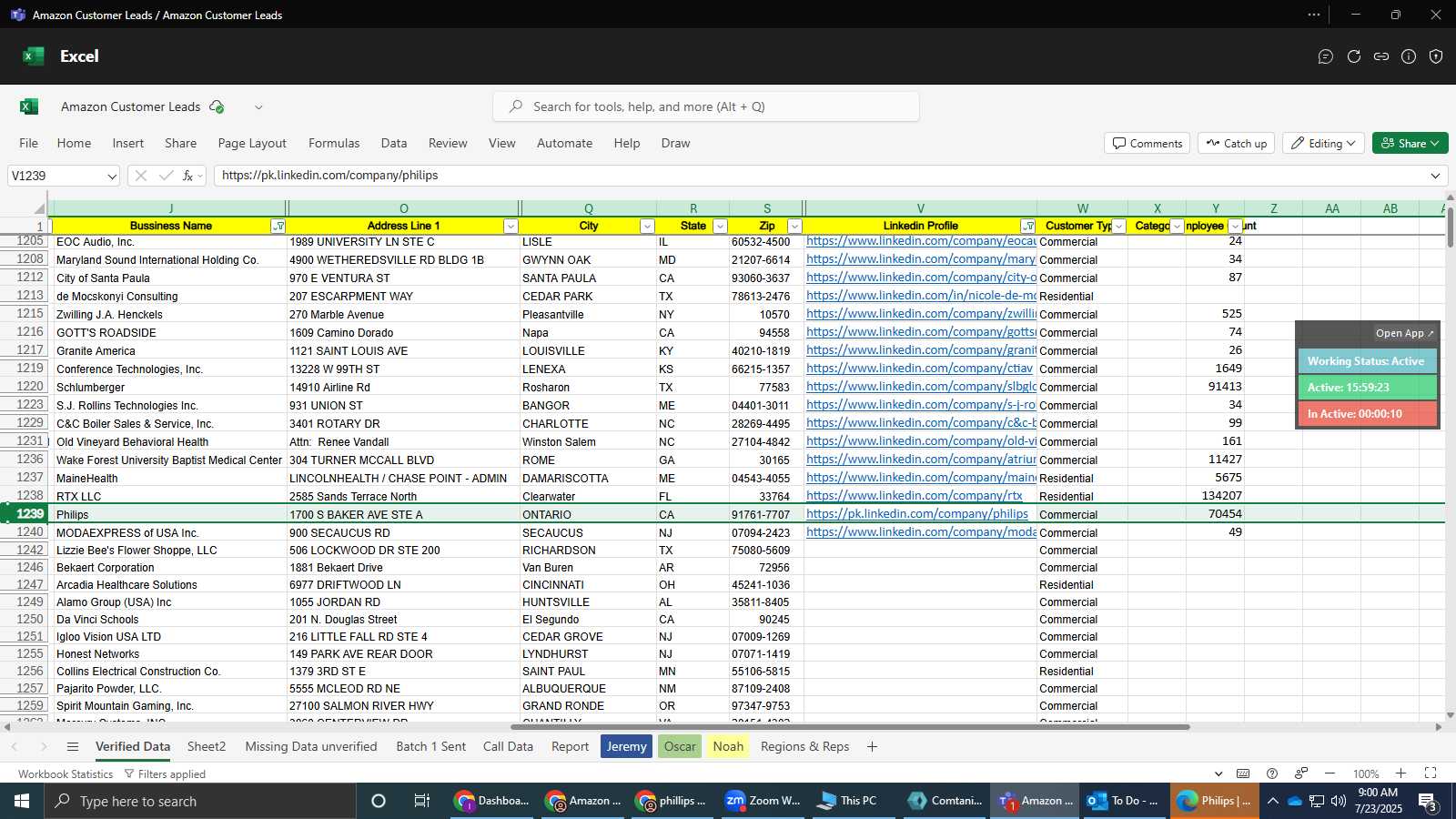
Task: Switch to the Insert ribbon tab
Action: 128,143
